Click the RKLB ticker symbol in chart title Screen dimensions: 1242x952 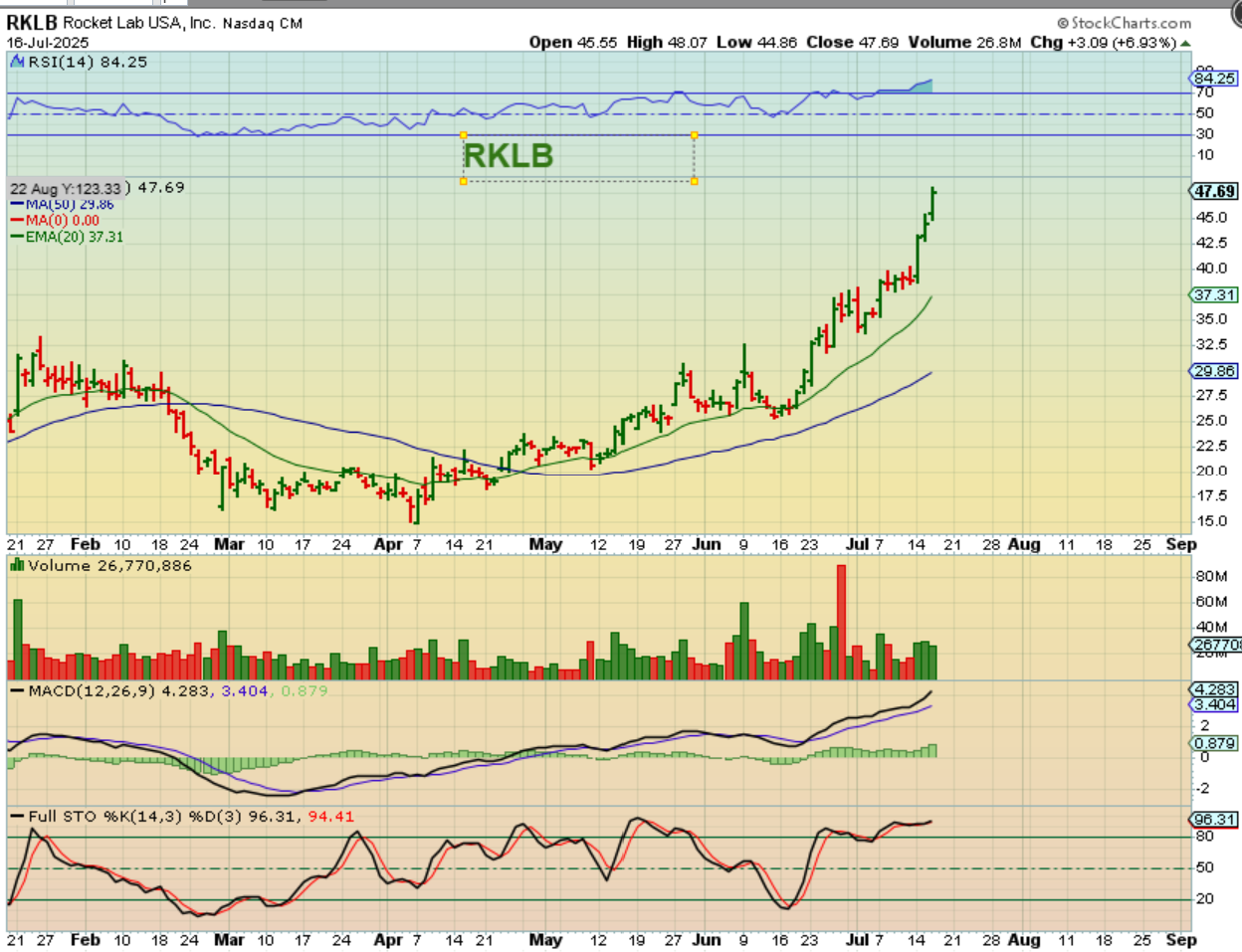coord(32,22)
